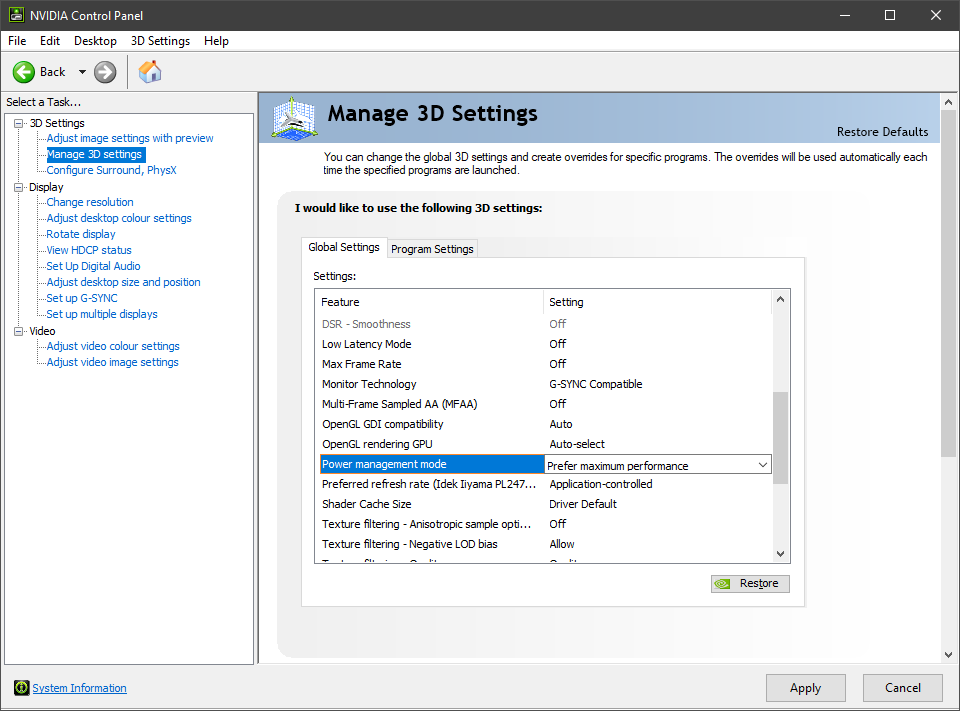Select the OpenGL rendering GPU row

[x=544, y=444]
